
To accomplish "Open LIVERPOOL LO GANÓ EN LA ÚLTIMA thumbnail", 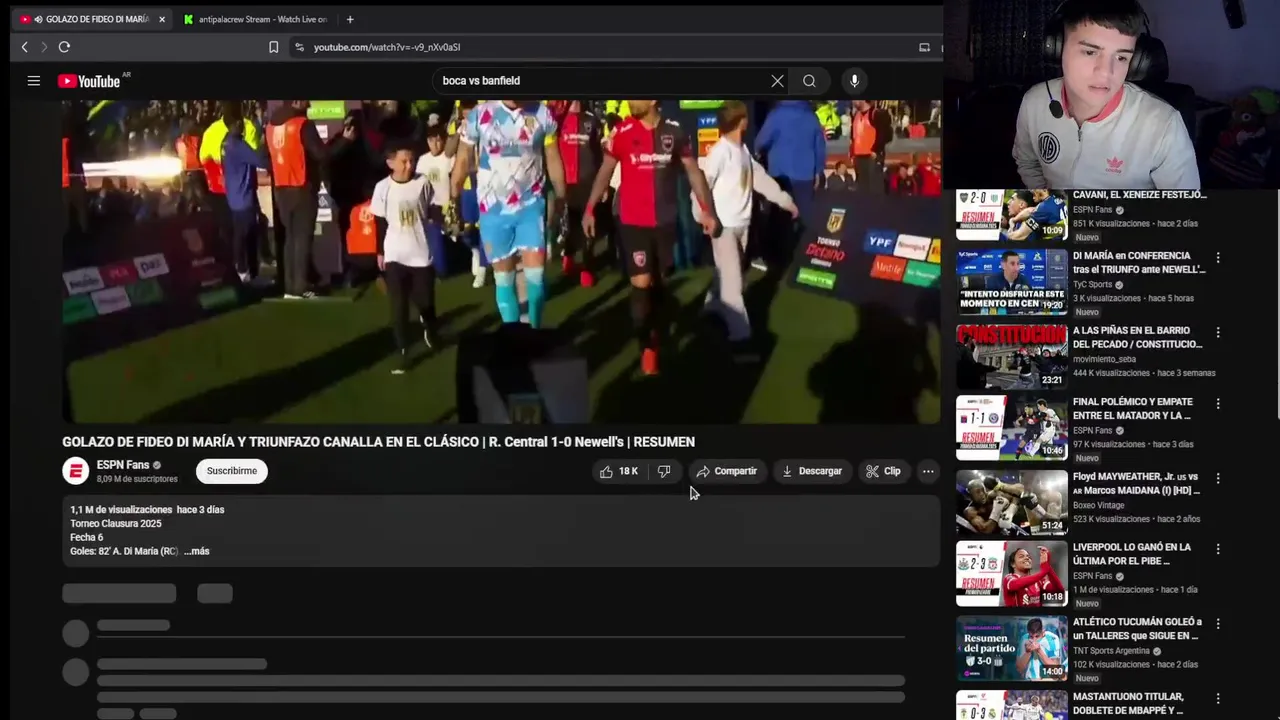I will click(1011, 574).
